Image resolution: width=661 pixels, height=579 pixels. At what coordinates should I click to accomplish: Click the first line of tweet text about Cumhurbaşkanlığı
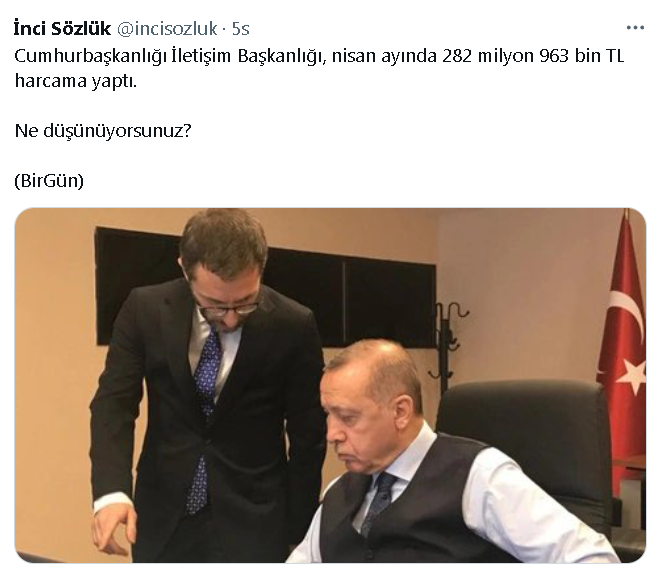click(319, 56)
